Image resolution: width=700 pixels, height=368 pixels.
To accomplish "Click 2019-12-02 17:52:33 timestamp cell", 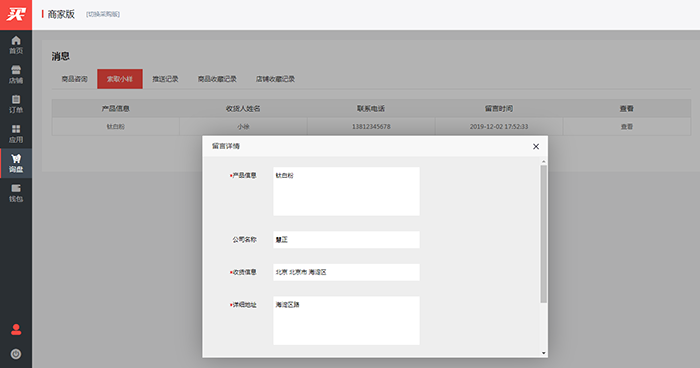I will [499, 127].
